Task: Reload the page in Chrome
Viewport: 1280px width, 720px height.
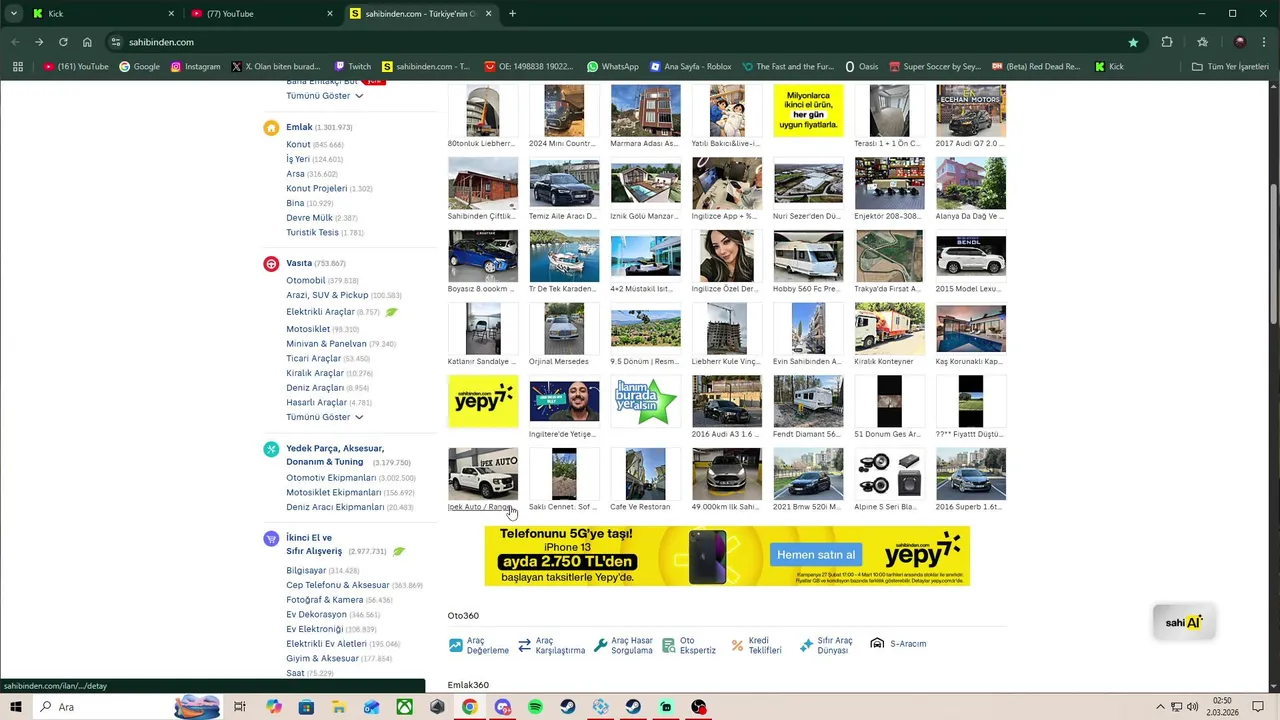Action: pos(63,42)
